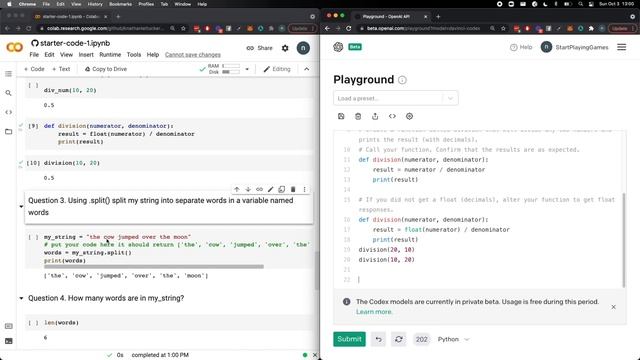The height and width of the screenshot is (360, 640).
Task: Dismiss the Codex beta notice
Action: click(x=613, y=307)
